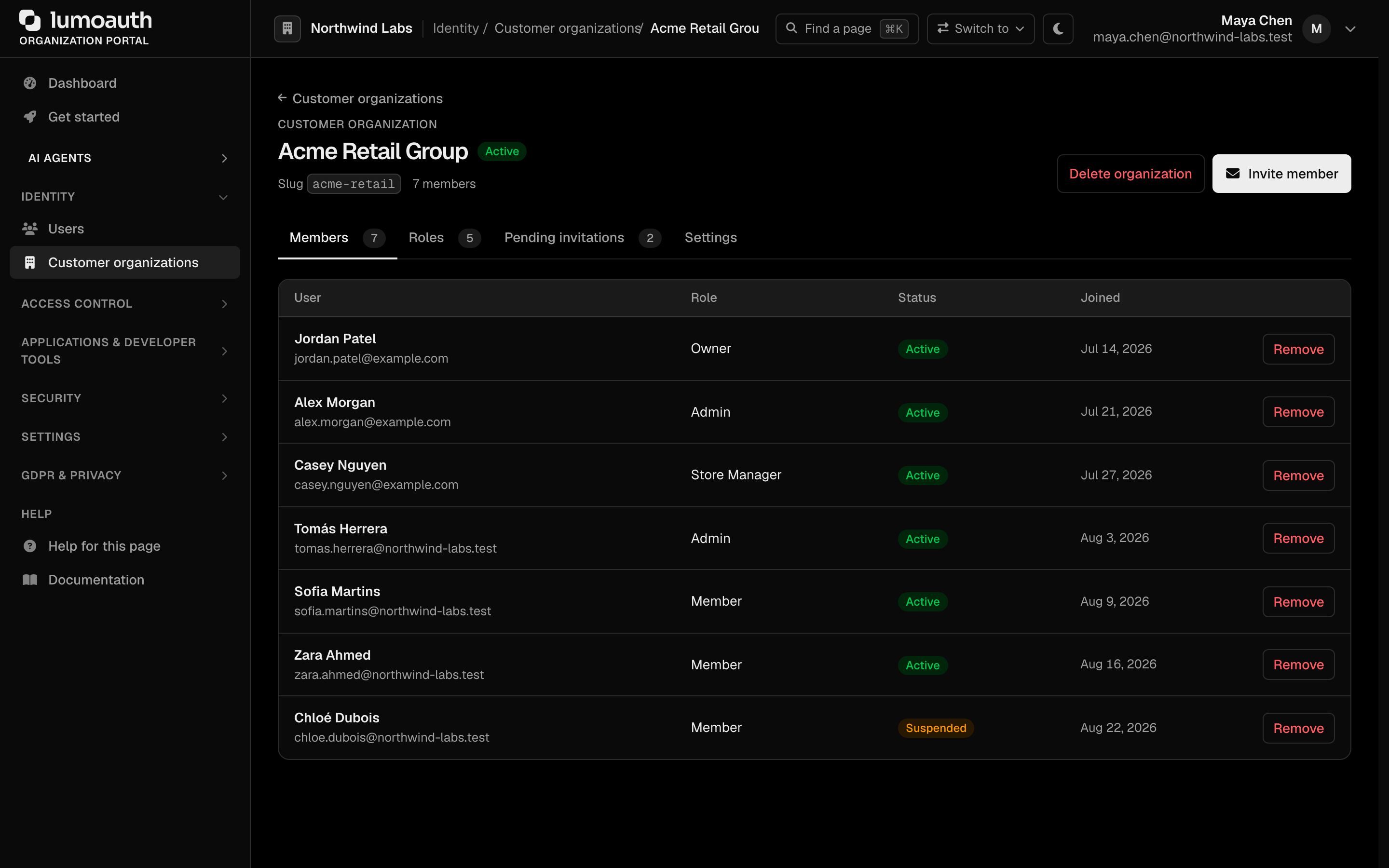Click the Dashboard gauge icon
Screen dimensions: 1389x868
tap(30, 83)
